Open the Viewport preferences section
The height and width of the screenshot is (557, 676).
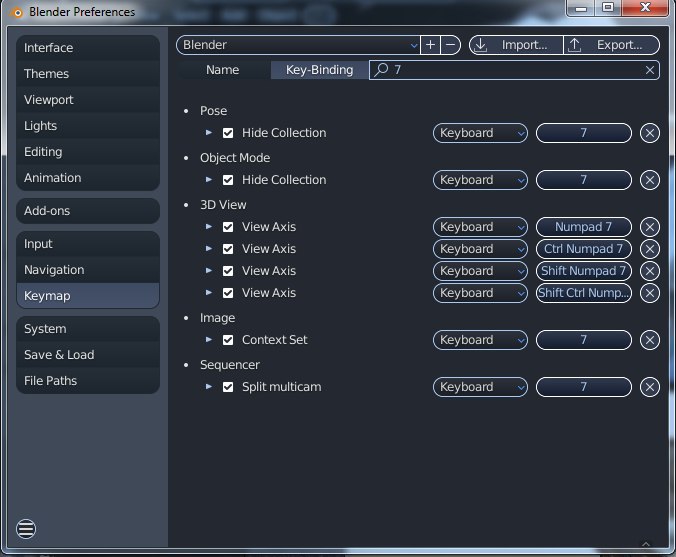click(x=88, y=100)
